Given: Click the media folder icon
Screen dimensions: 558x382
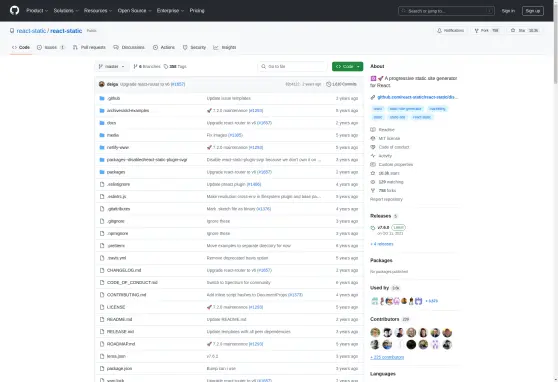Looking at the screenshot, I should point(102,135).
